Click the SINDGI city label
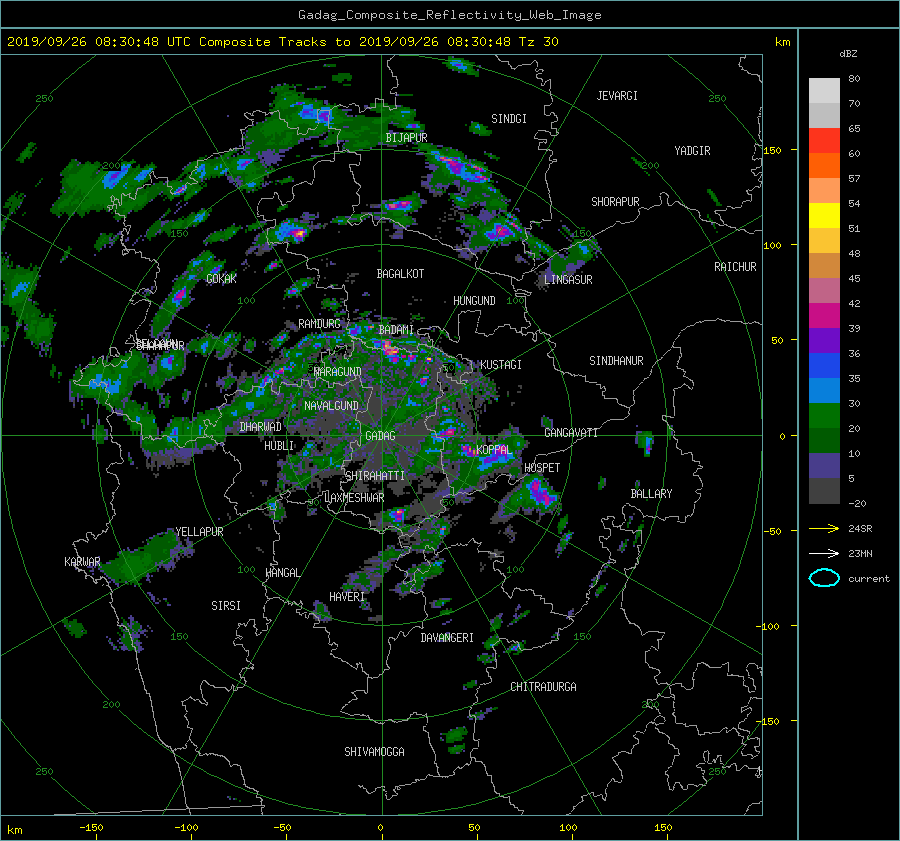 (x=509, y=119)
